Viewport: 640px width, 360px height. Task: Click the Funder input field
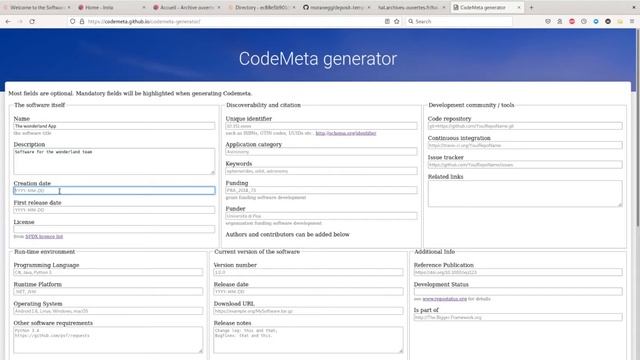coord(321,216)
